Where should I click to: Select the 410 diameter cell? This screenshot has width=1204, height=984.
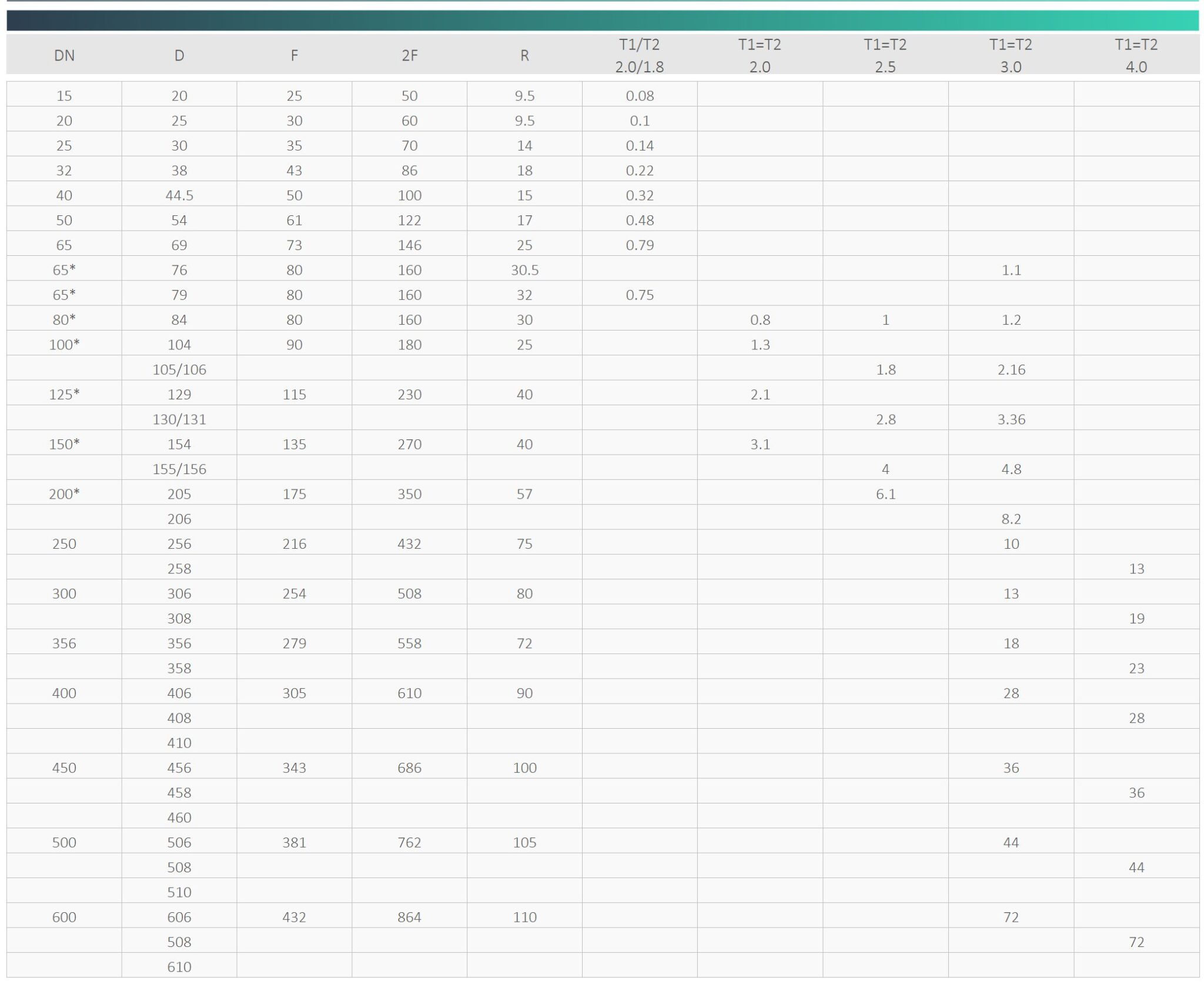pyautogui.click(x=179, y=743)
